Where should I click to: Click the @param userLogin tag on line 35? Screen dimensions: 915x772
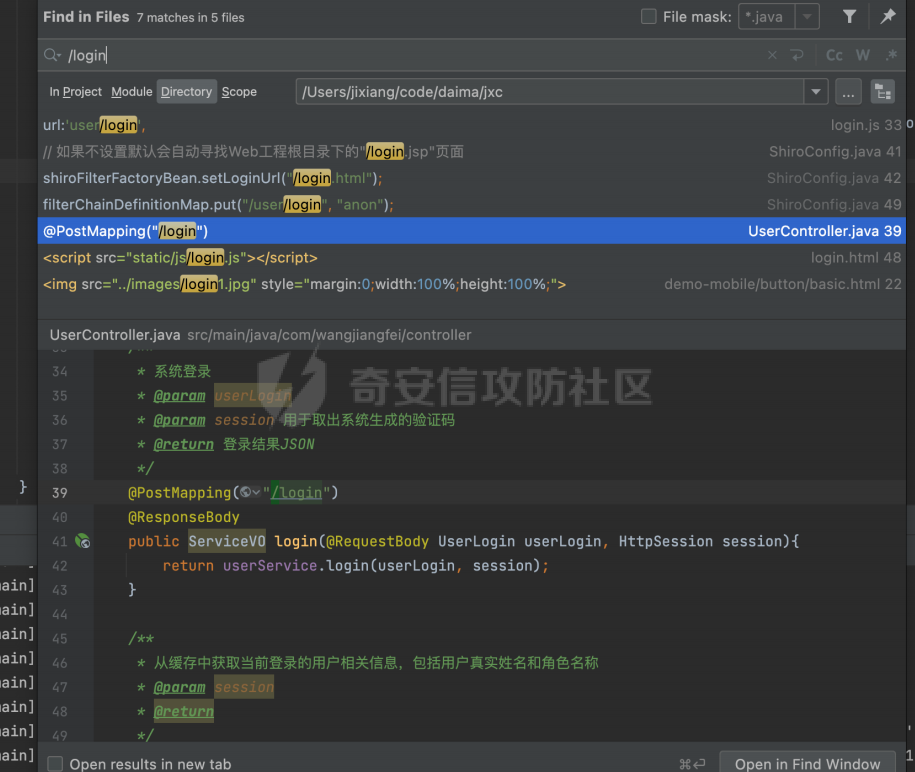pyautogui.click(x=179, y=396)
